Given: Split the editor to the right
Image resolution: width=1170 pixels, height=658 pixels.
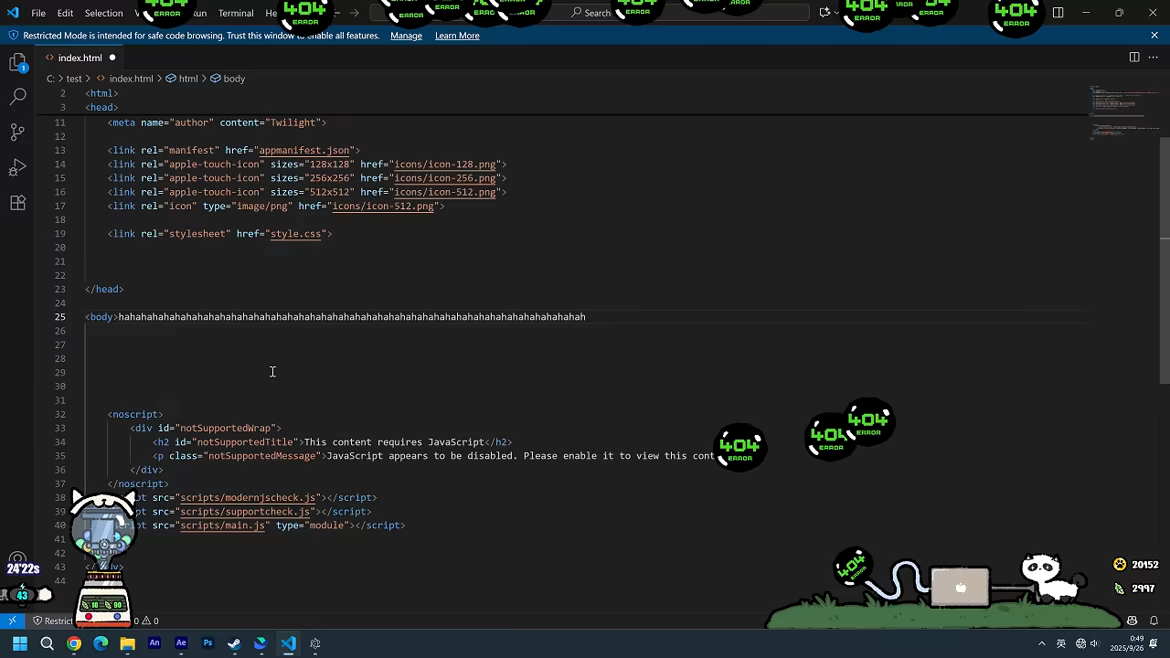Looking at the screenshot, I should (x=1134, y=57).
